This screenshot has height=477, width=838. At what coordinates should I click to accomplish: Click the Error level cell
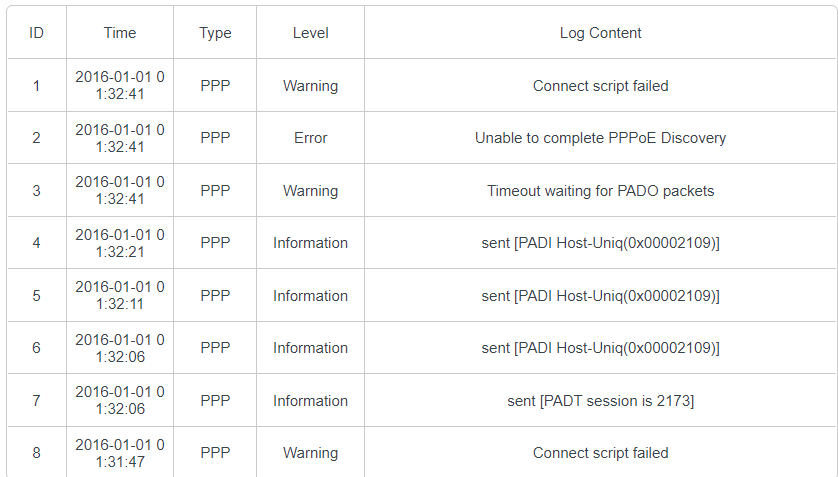tap(311, 138)
